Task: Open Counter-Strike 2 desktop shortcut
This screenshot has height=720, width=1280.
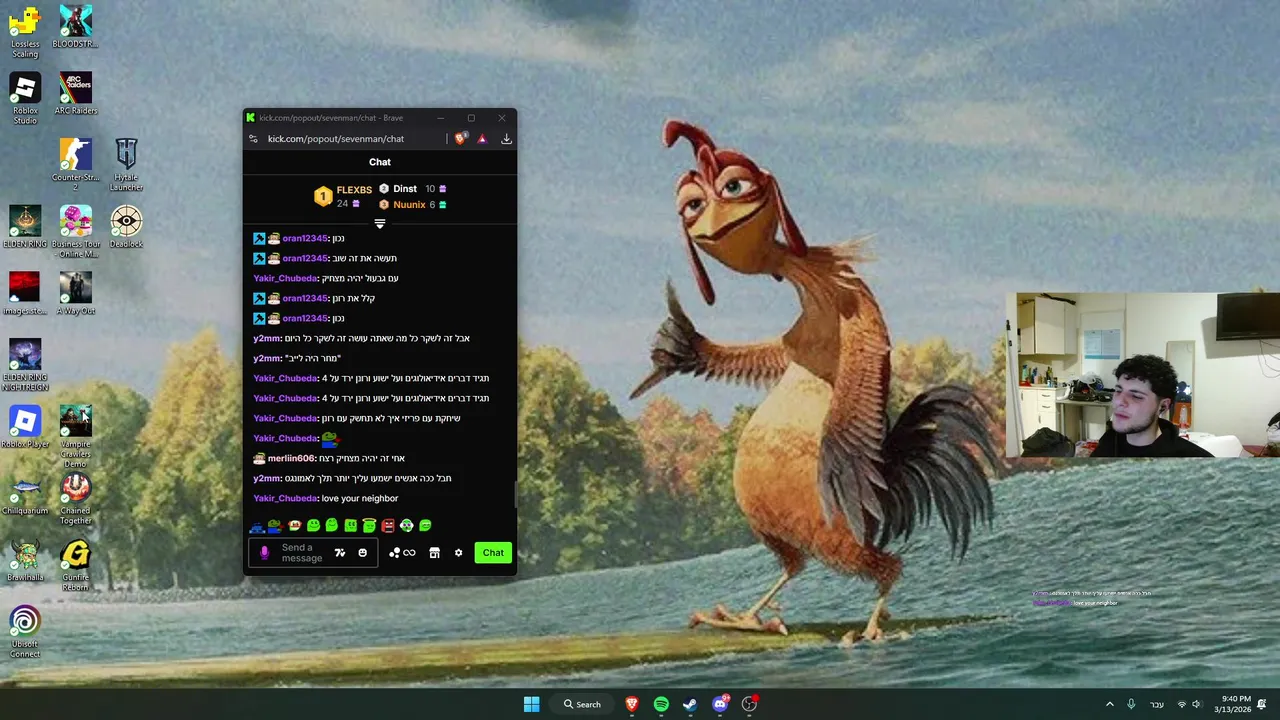Action: (x=75, y=165)
